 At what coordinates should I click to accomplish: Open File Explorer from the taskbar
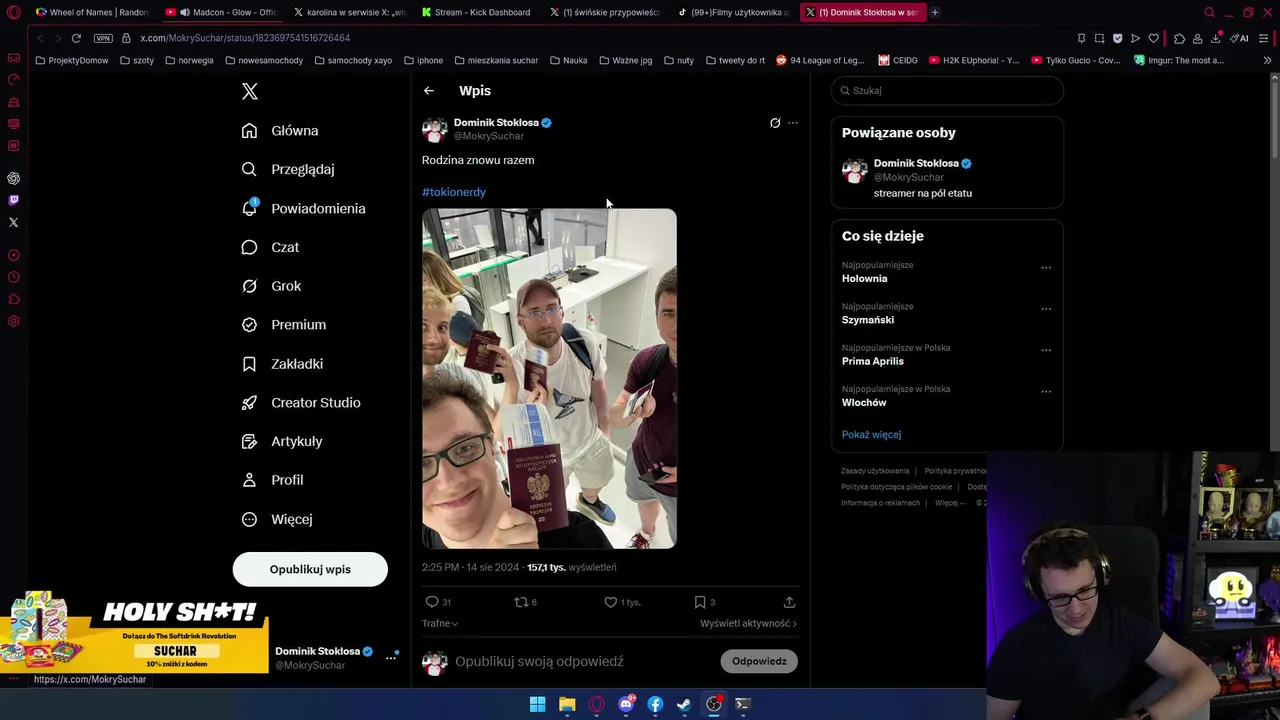[x=567, y=704]
